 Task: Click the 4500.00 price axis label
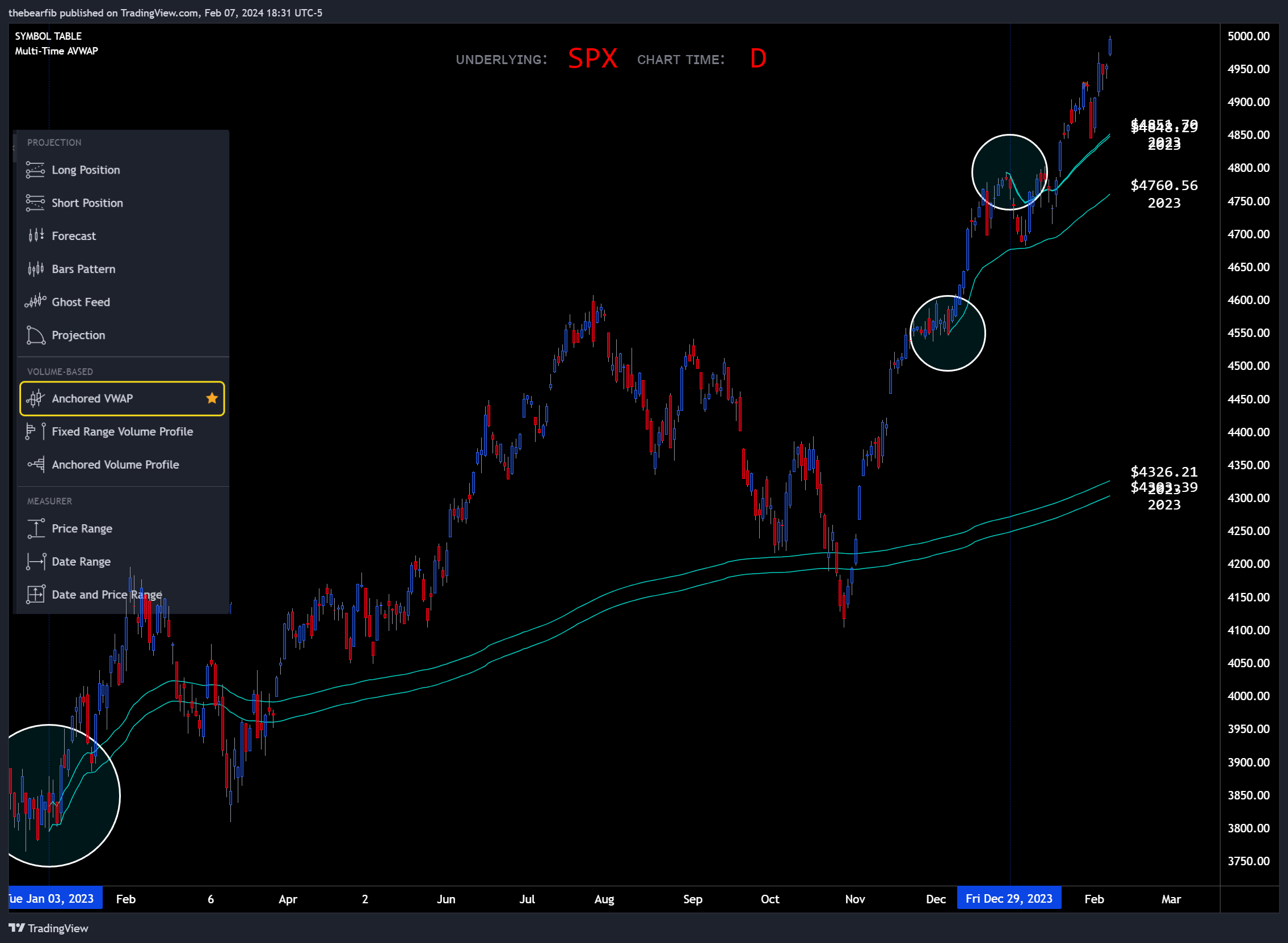pos(1249,366)
